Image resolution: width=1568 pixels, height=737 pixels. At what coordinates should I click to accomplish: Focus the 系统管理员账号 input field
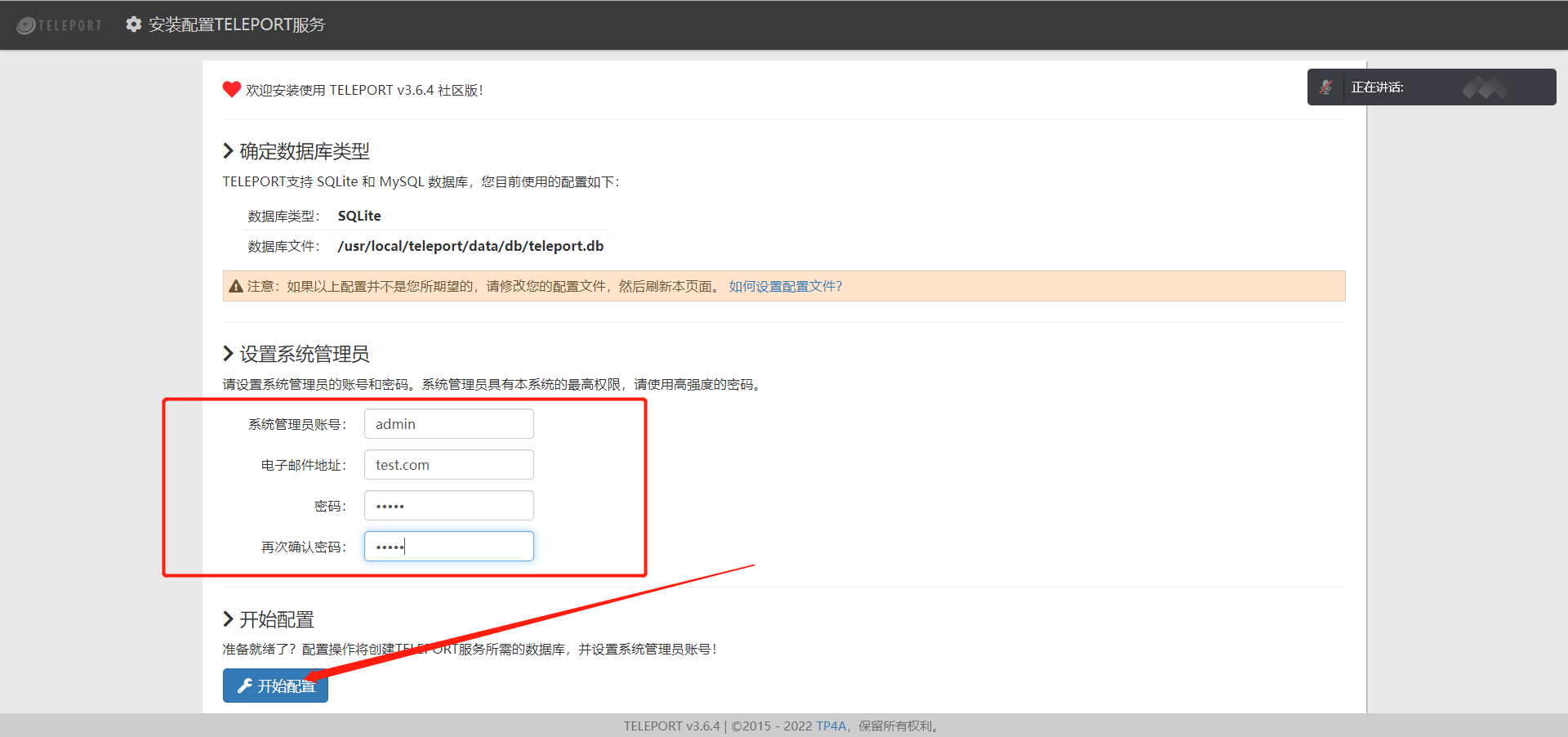click(x=449, y=424)
